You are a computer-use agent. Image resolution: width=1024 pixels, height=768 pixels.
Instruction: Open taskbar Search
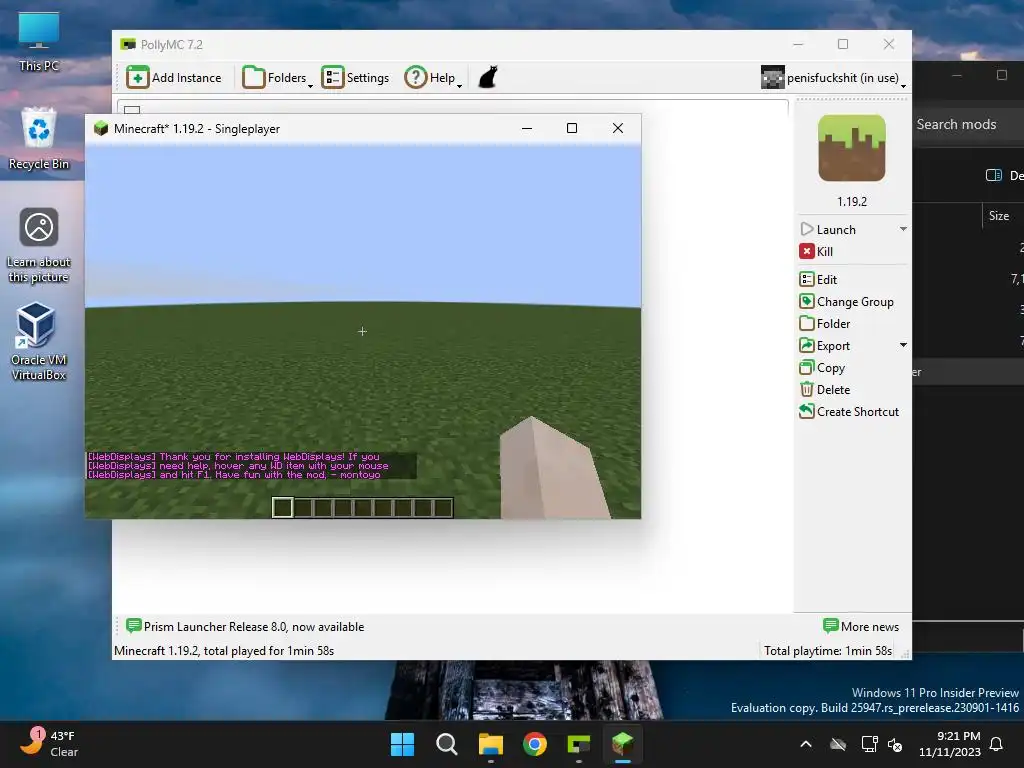(447, 744)
